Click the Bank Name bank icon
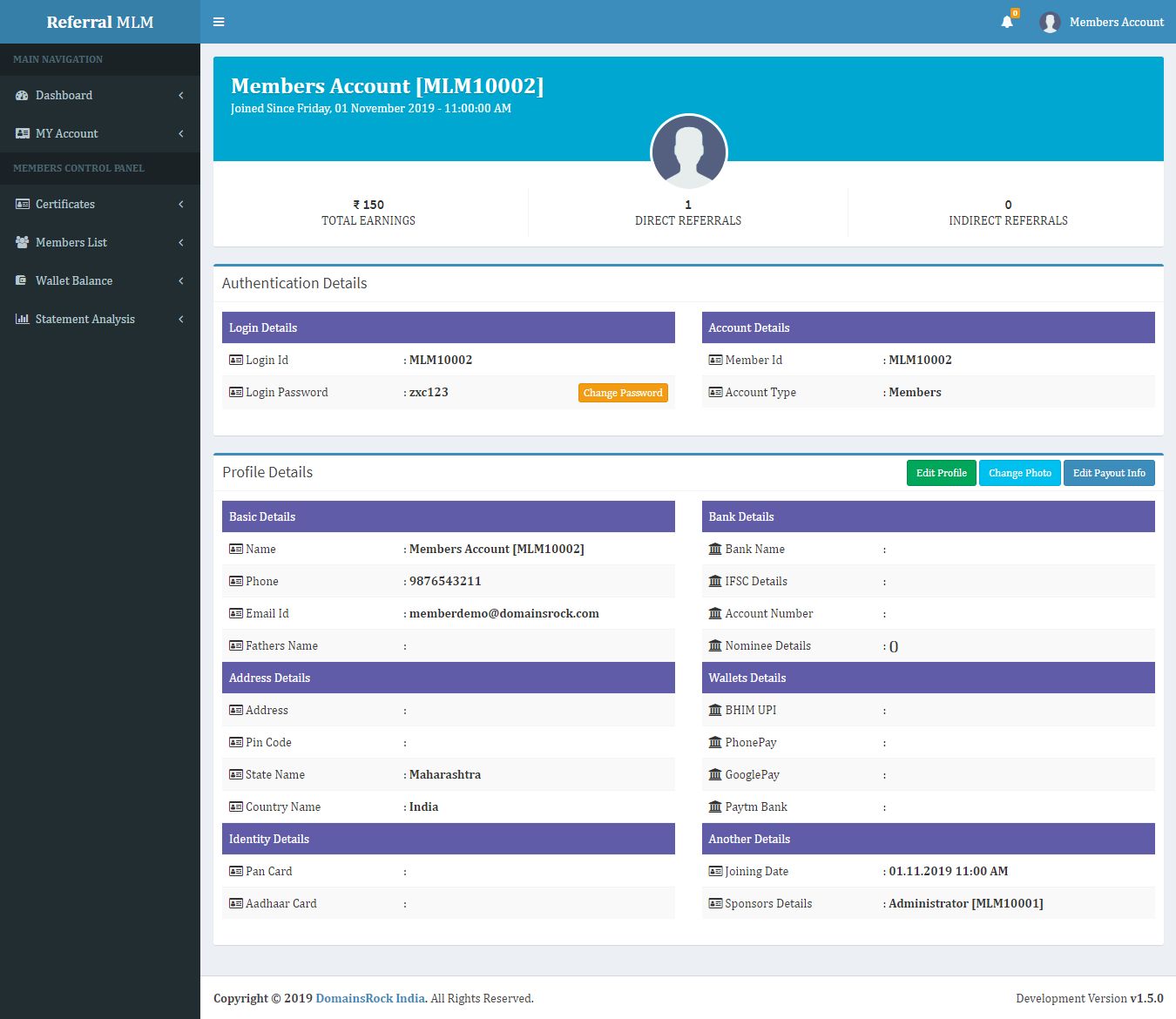The image size is (1176, 1019). pos(715,549)
